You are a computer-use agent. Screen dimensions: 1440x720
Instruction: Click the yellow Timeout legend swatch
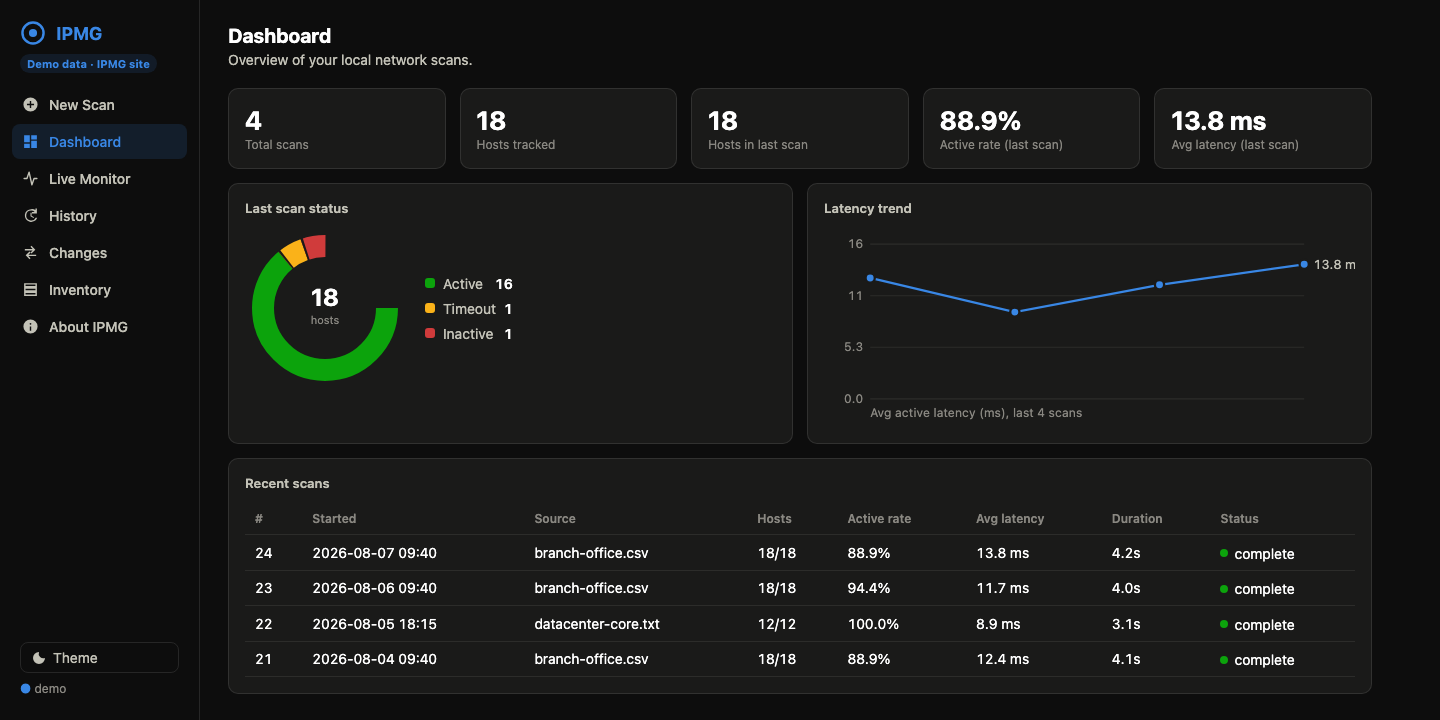pyautogui.click(x=430, y=309)
